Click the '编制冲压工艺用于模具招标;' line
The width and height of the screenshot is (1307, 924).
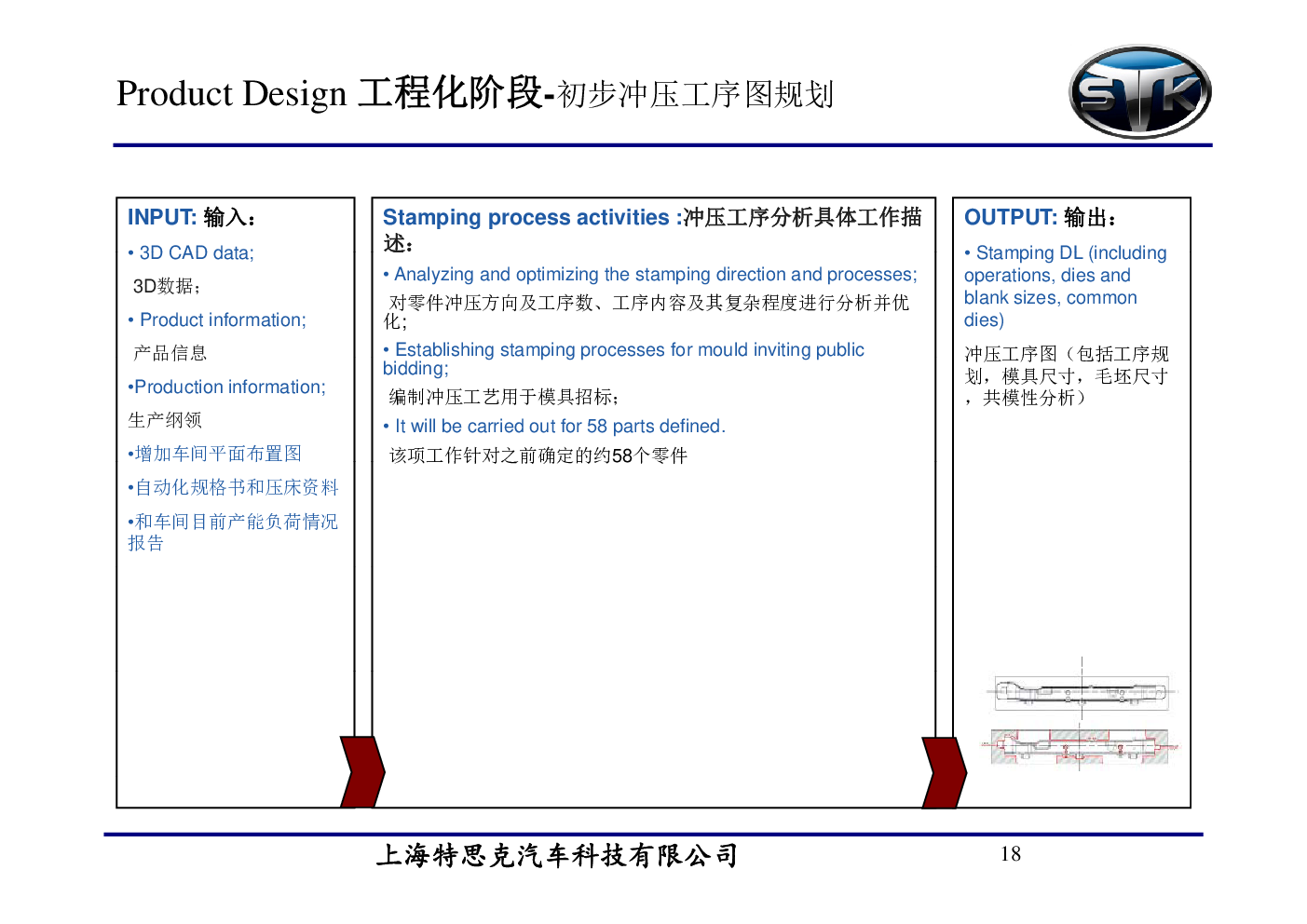click(x=503, y=397)
